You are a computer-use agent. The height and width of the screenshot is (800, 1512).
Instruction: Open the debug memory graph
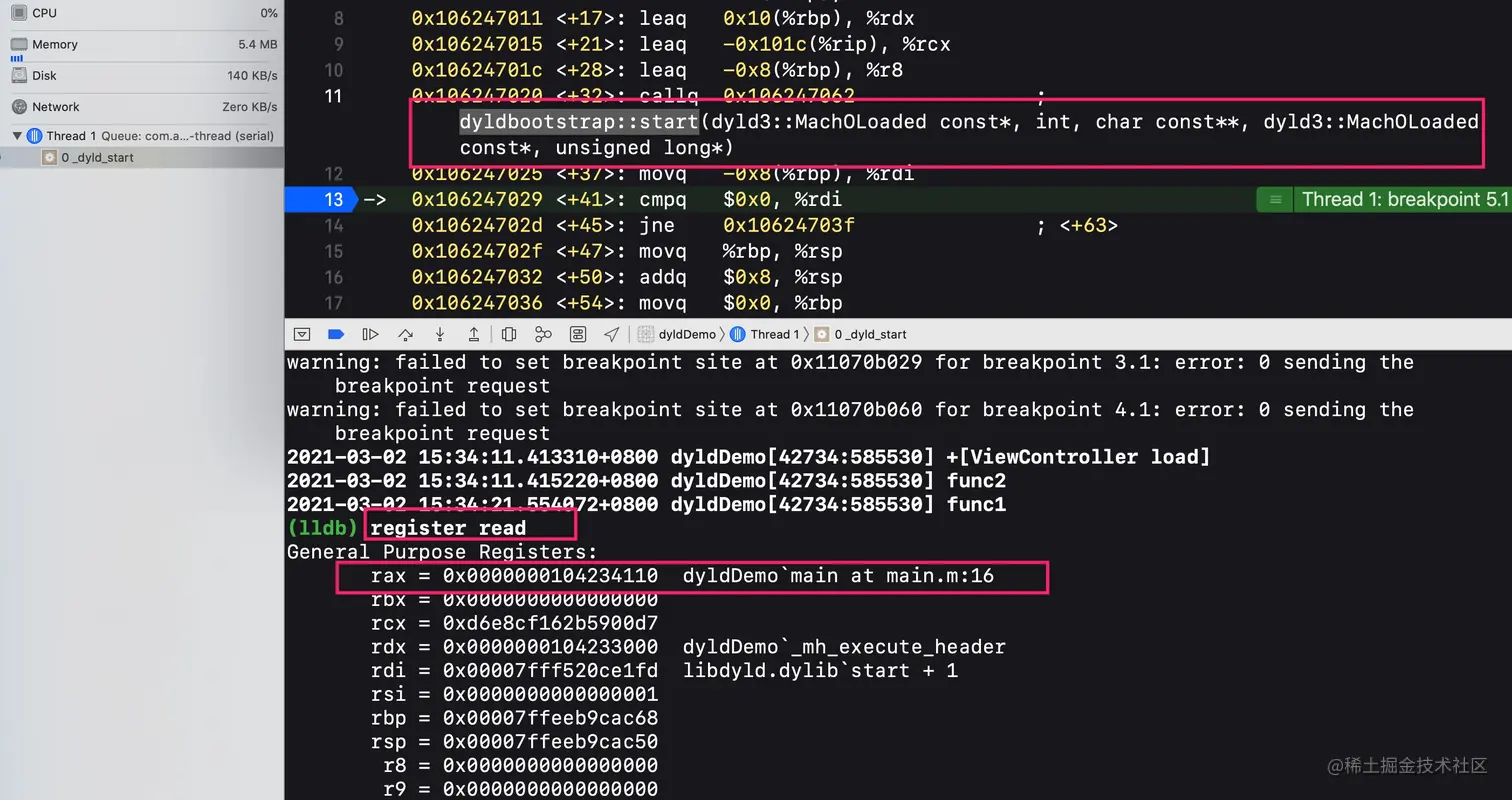543,334
